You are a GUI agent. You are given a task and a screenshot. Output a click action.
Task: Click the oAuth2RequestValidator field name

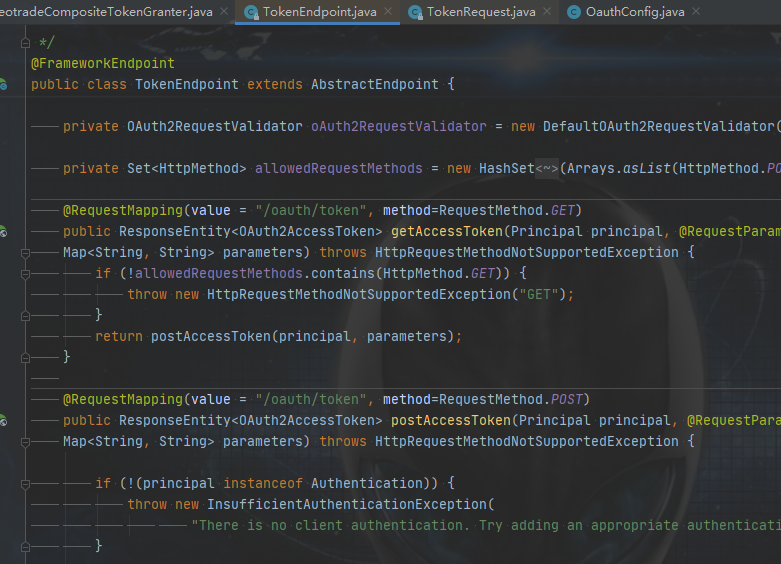point(398,126)
